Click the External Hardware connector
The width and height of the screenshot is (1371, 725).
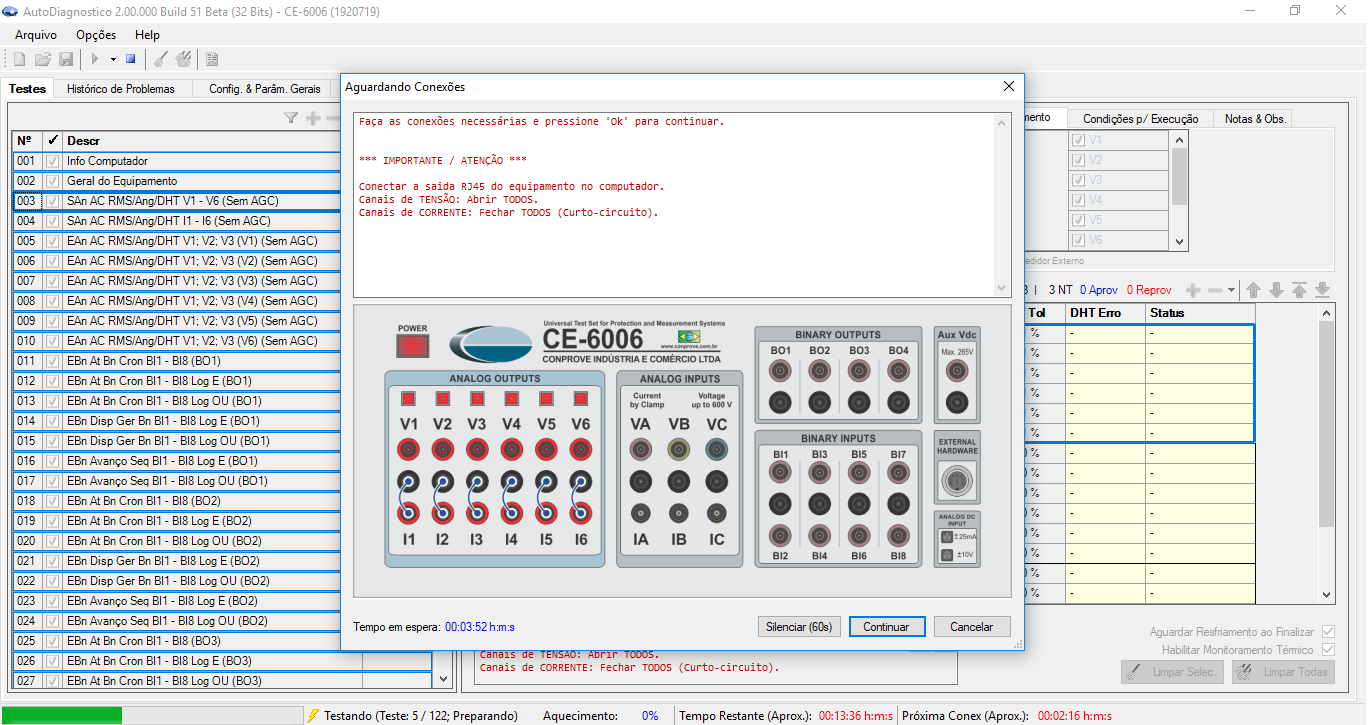(x=956, y=483)
